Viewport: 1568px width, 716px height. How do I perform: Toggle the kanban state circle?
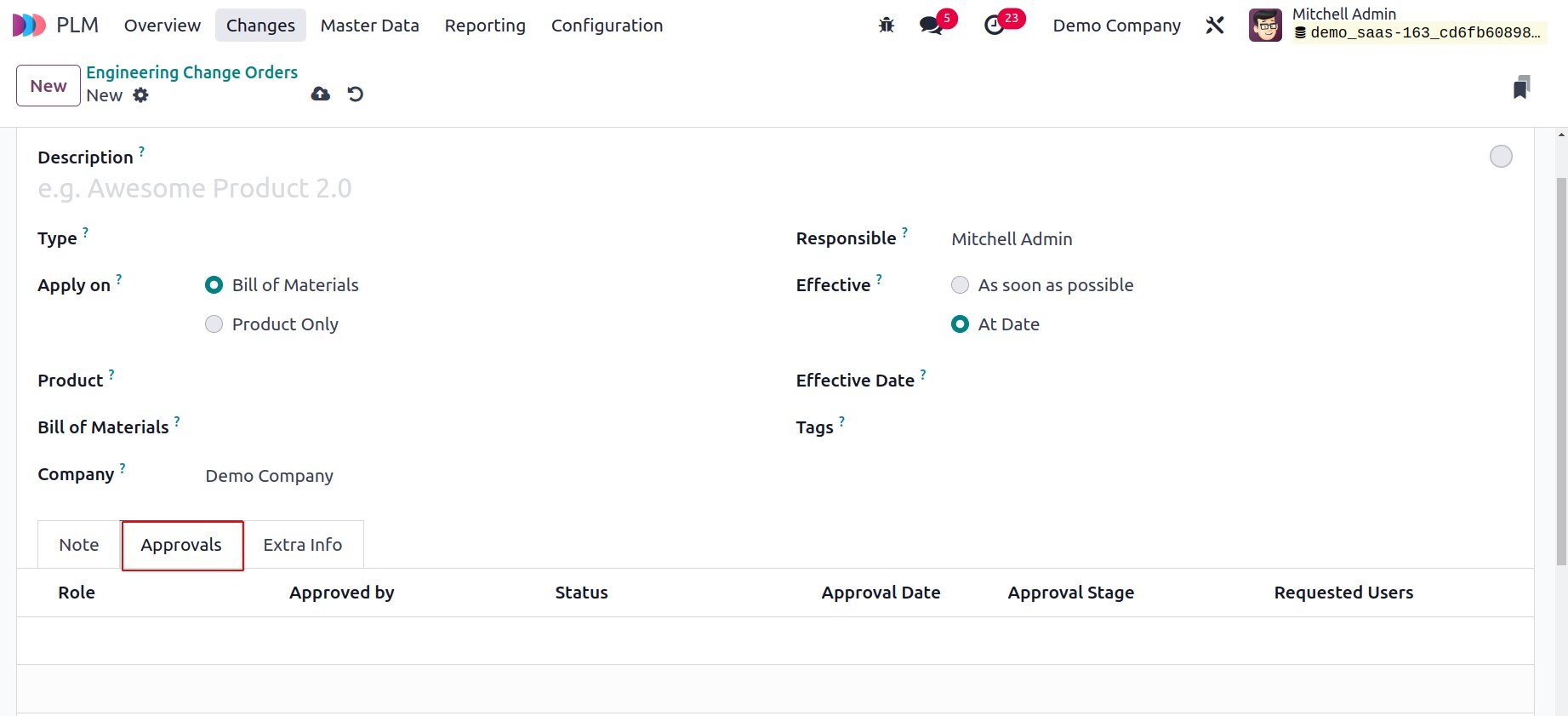coord(1501,157)
